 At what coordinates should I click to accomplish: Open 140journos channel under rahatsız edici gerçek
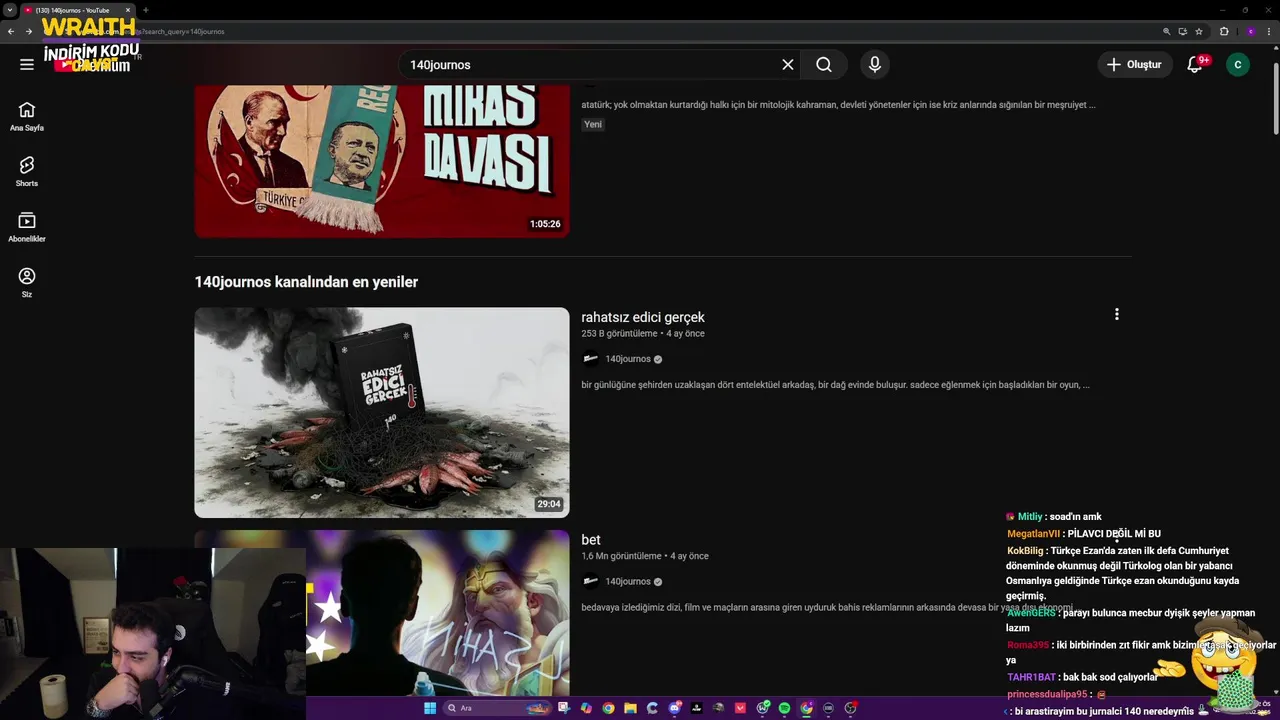pyautogui.click(x=628, y=359)
